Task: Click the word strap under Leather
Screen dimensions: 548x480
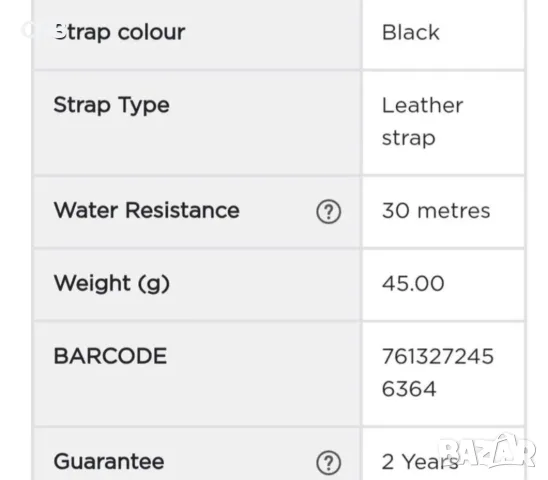Action: [x=409, y=138]
